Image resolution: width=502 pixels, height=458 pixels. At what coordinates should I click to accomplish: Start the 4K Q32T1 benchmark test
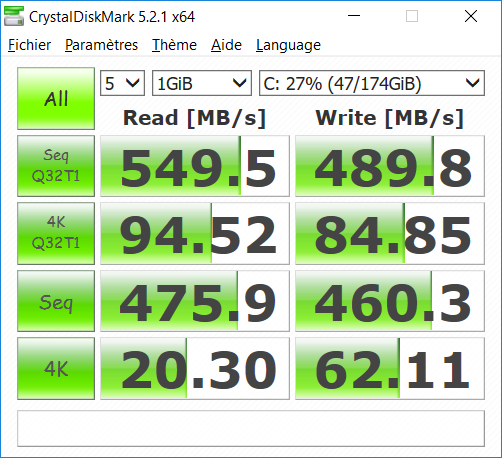56,233
